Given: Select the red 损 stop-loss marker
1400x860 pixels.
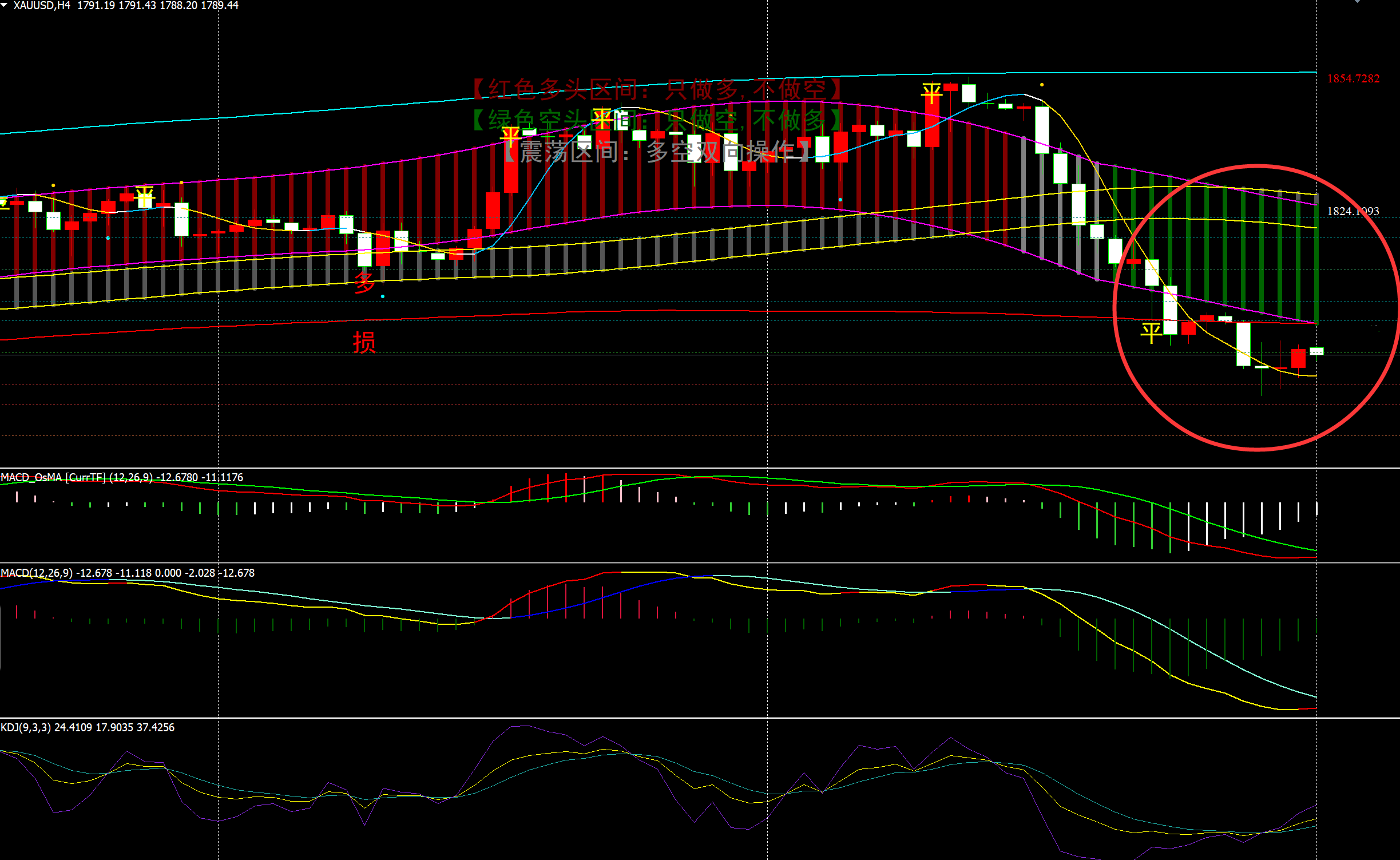Looking at the screenshot, I should pos(364,343).
